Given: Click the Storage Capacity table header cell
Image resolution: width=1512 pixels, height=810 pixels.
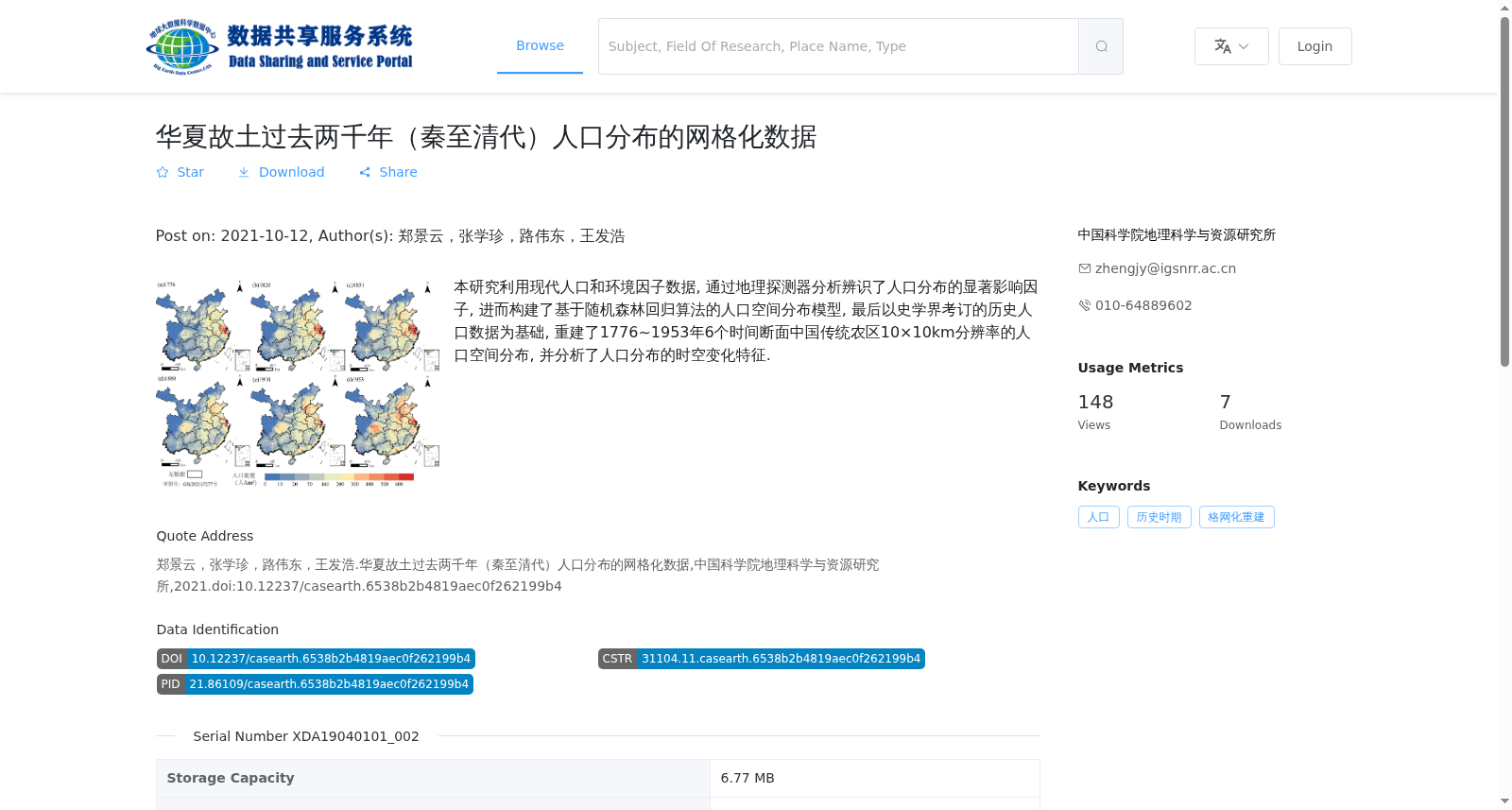Looking at the screenshot, I should (x=433, y=778).
